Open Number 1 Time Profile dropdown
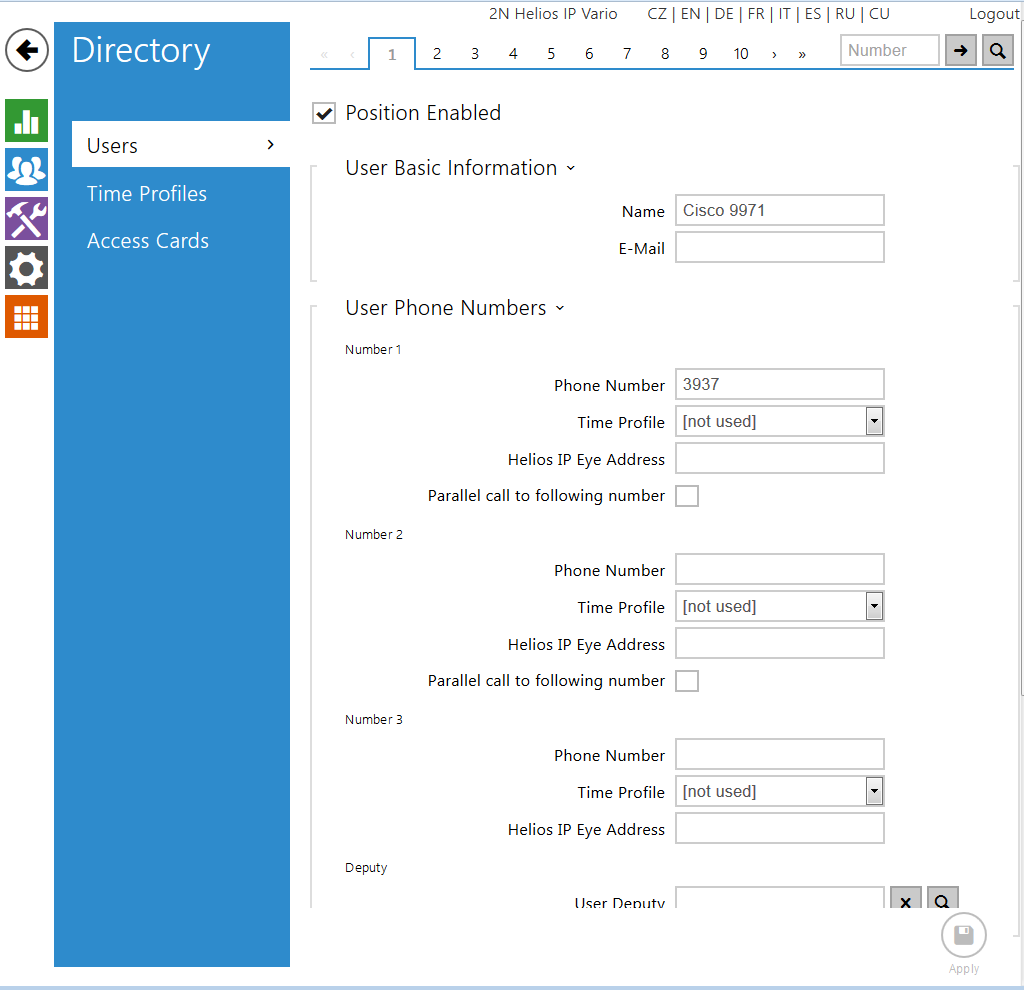Screen dimensions: 1024x990 pyautogui.click(x=780, y=422)
